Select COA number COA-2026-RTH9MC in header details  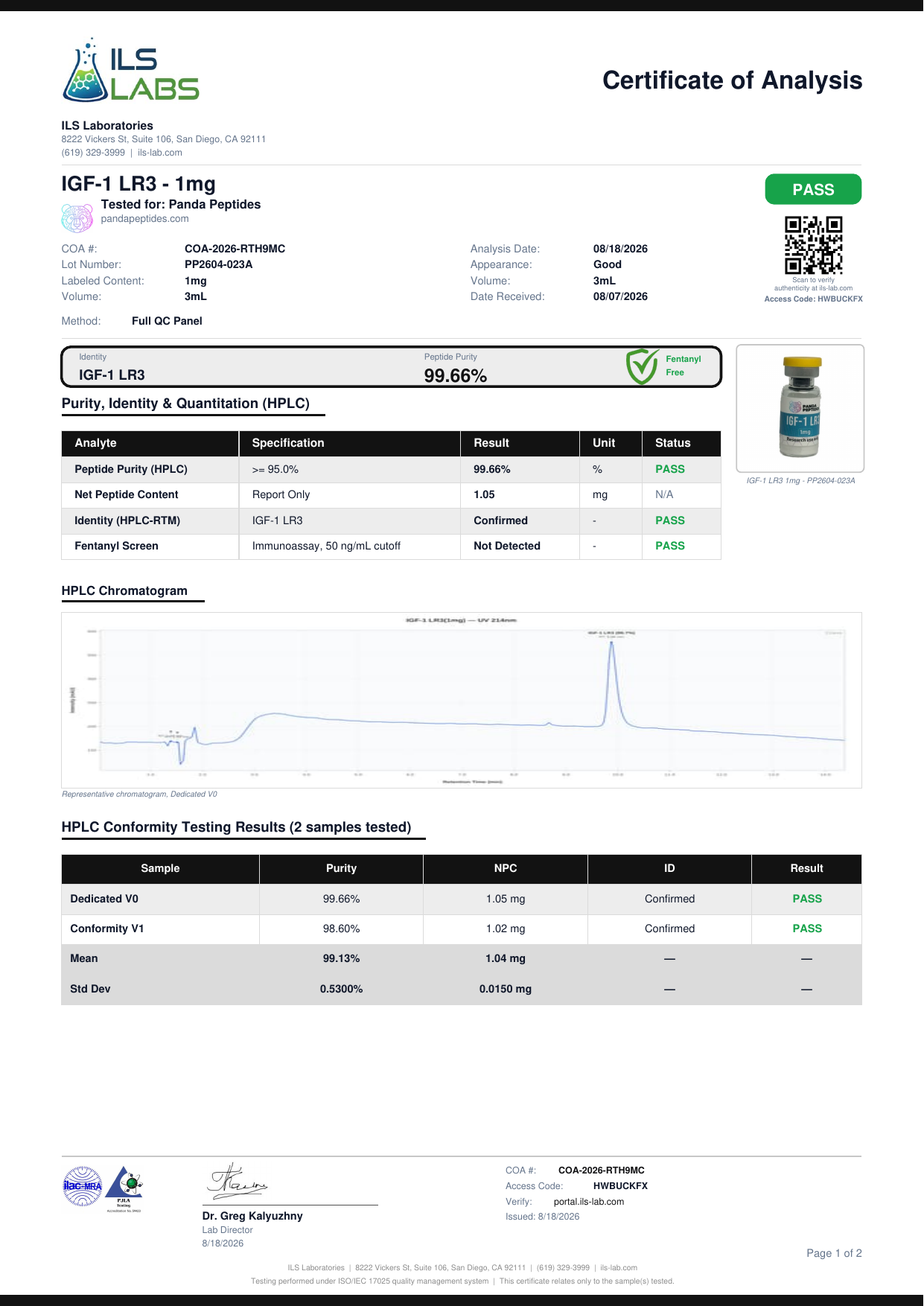pos(235,249)
